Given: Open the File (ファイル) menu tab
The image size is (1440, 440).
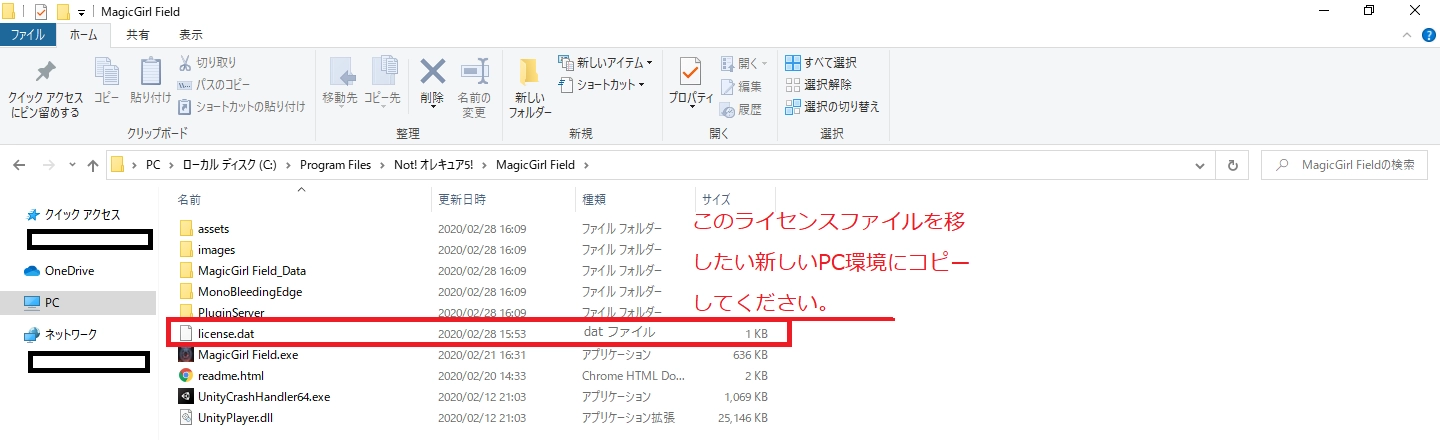Looking at the screenshot, I should pyautogui.click(x=27, y=35).
